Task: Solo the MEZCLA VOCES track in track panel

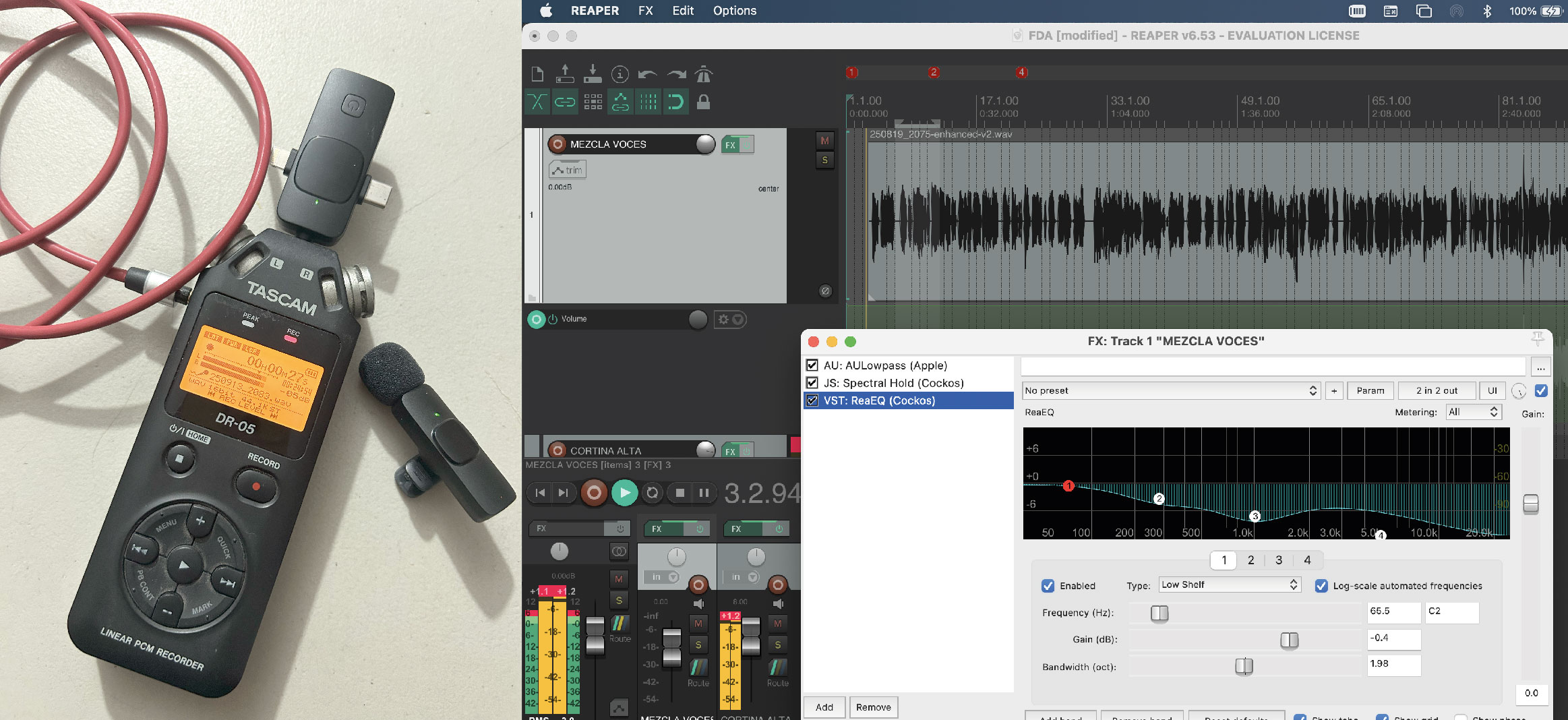Action: 824,160
